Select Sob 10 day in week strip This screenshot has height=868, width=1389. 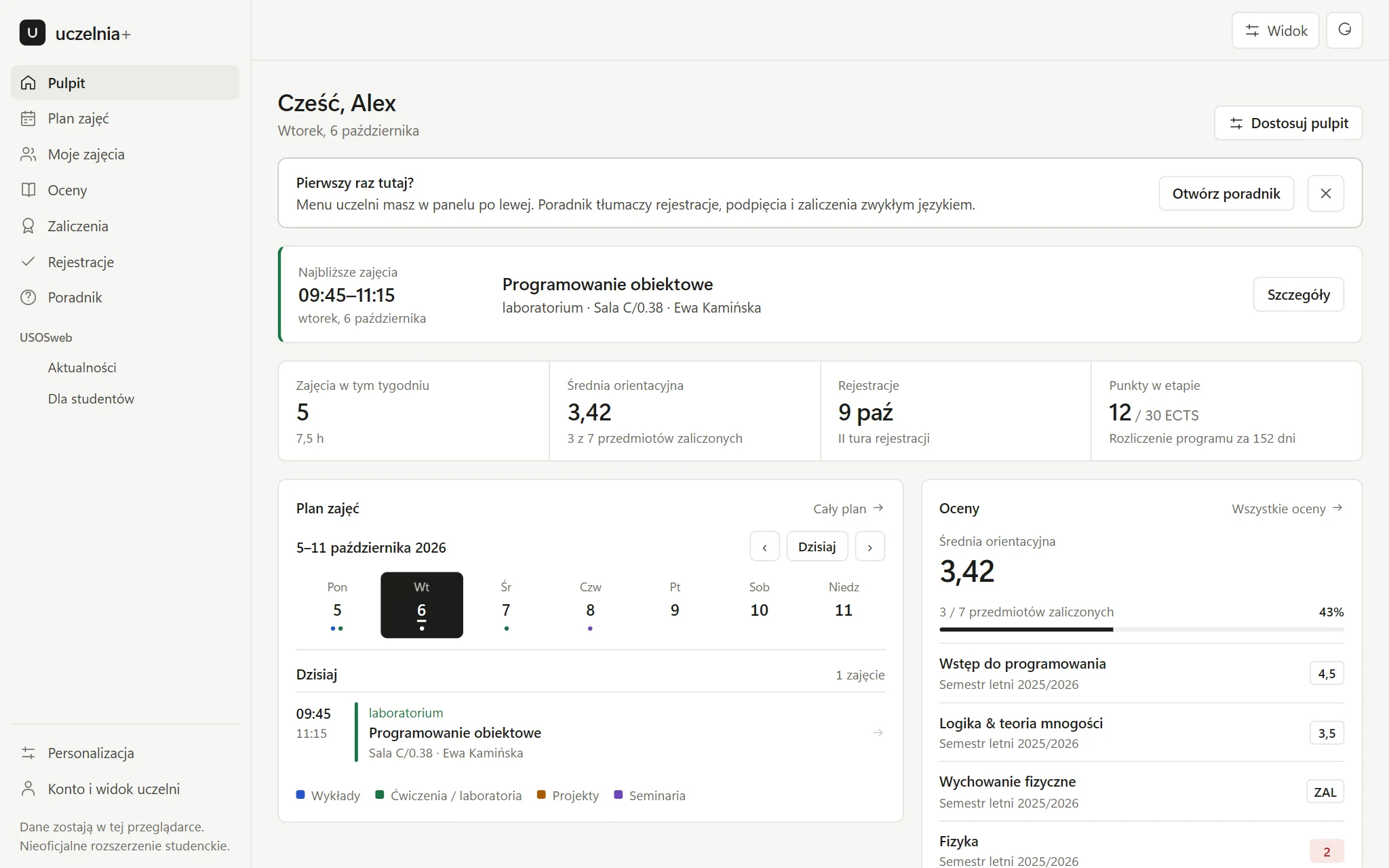(x=759, y=605)
